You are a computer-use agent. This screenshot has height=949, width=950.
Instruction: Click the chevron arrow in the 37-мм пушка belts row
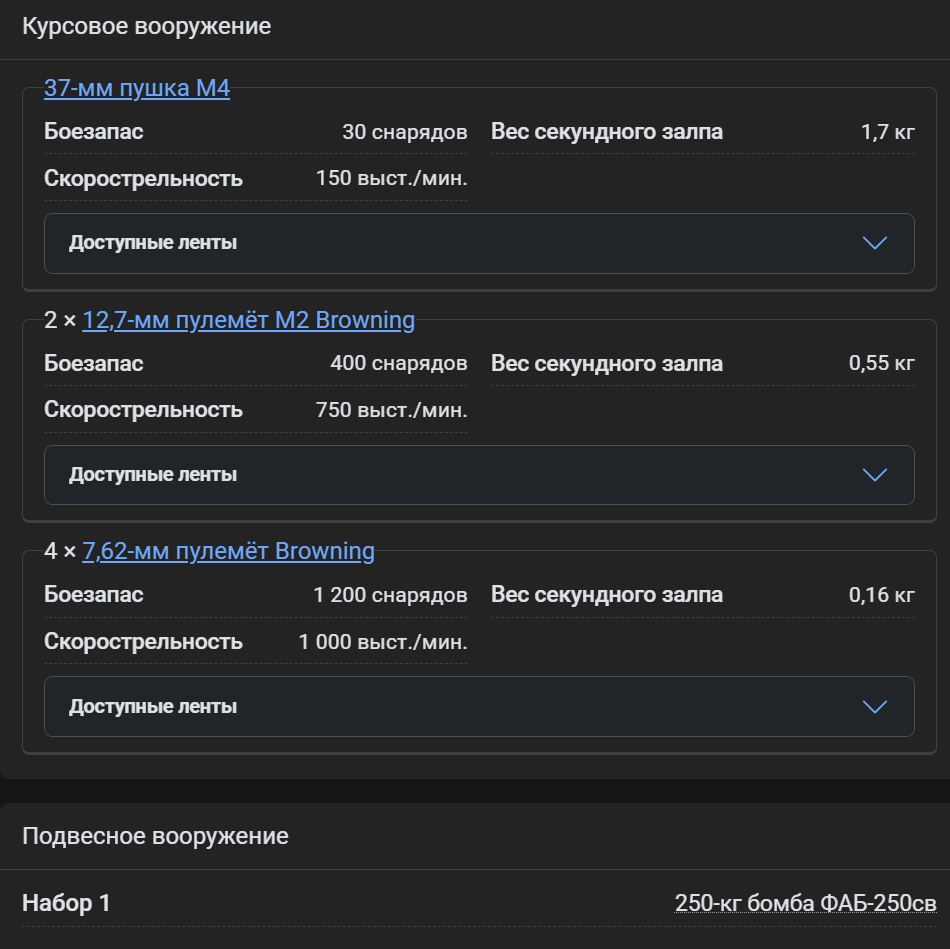pyautogui.click(x=875, y=243)
